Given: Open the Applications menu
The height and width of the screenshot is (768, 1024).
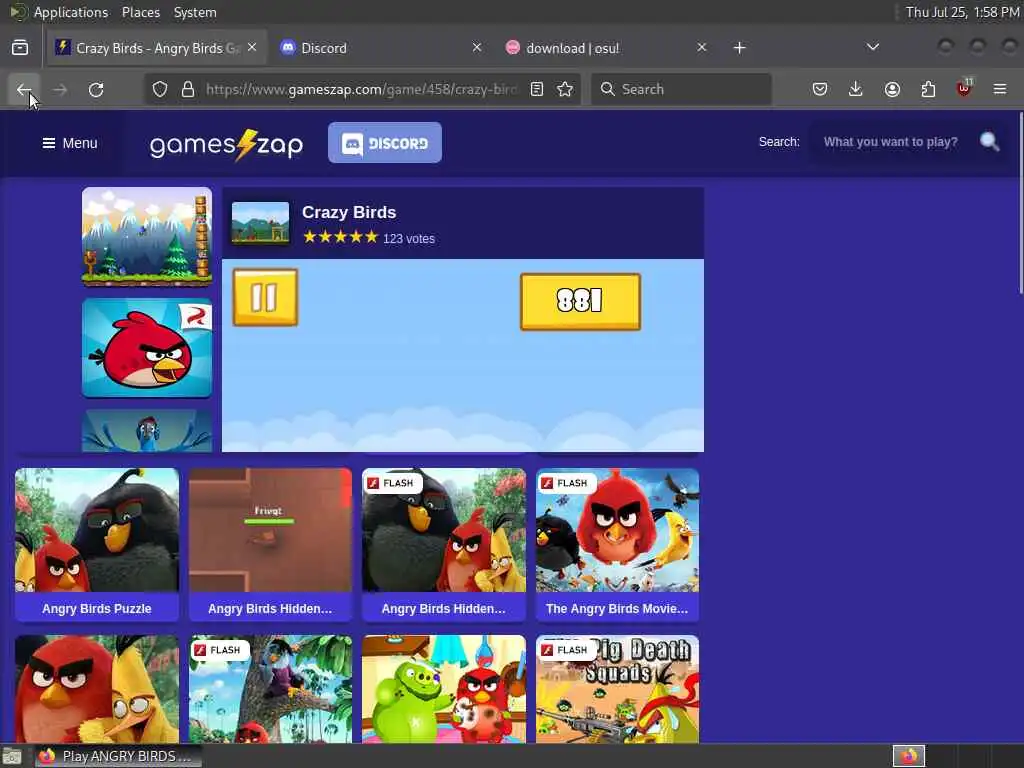Looking at the screenshot, I should (x=71, y=12).
